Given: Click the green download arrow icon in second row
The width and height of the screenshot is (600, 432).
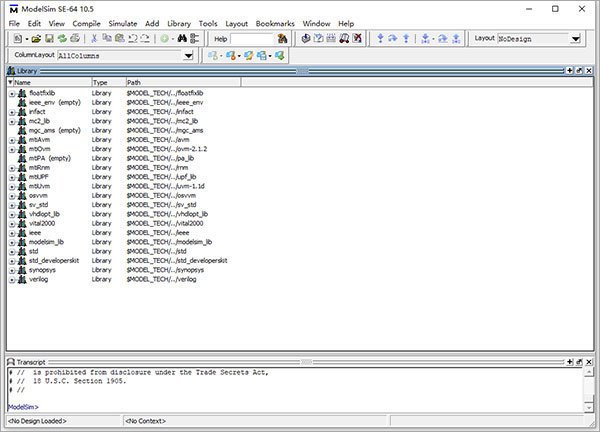Looking at the screenshot, I should tap(280, 56).
